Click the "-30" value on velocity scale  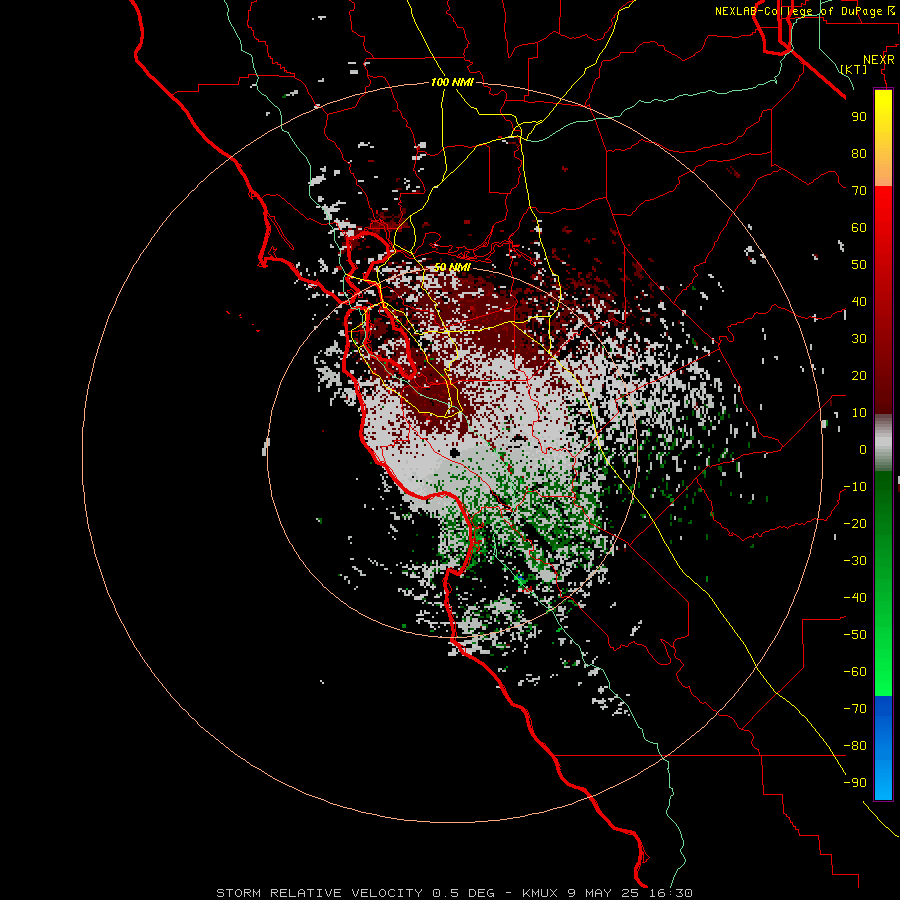tap(855, 561)
